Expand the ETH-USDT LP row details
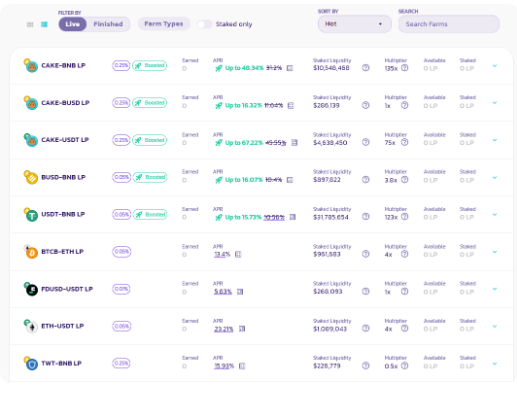This screenshot has width=517, height=398. tap(495, 326)
